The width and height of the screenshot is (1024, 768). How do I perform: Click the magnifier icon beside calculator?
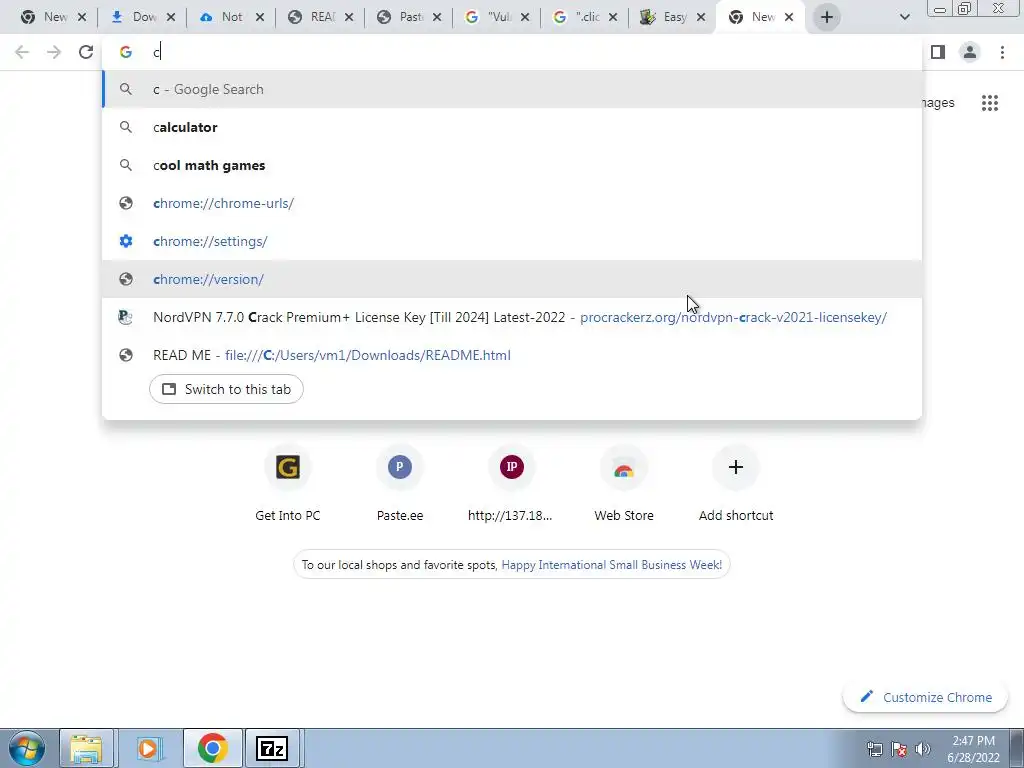125,127
